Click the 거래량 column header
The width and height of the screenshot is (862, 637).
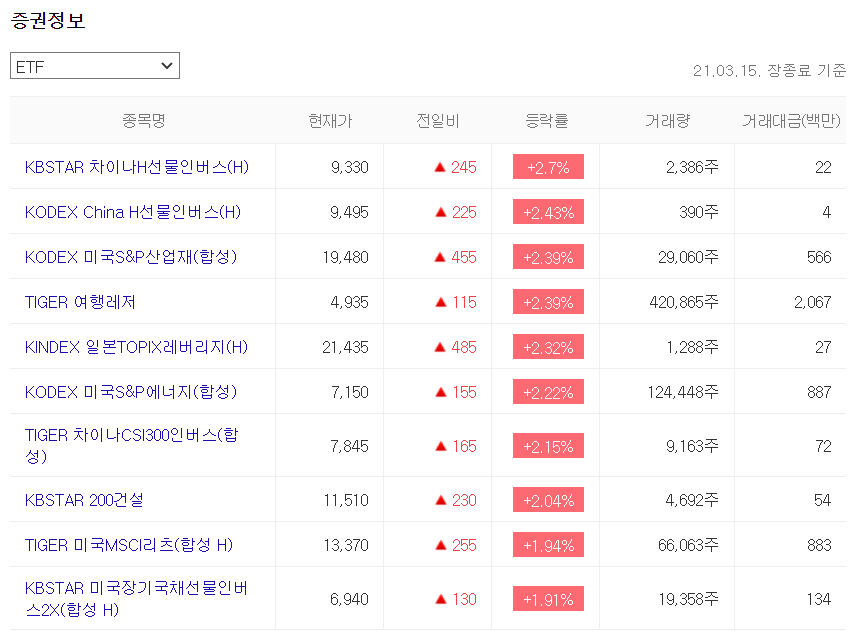coord(667,121)
